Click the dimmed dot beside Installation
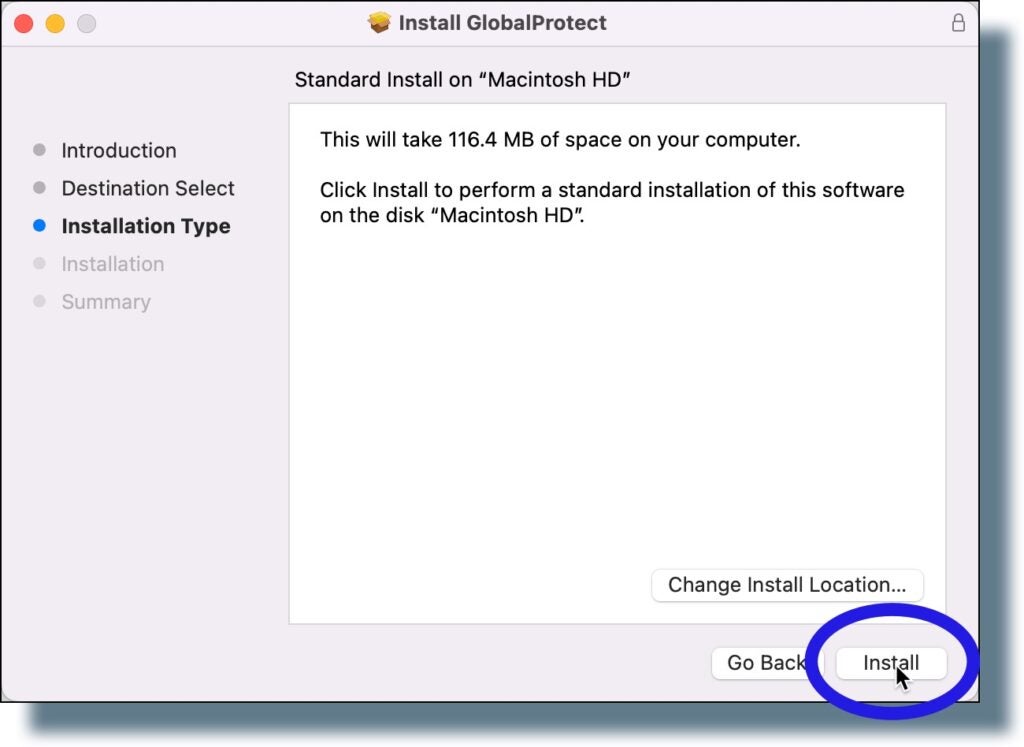The width and height of the screenshot is (1024, 747). click(40, 264)
